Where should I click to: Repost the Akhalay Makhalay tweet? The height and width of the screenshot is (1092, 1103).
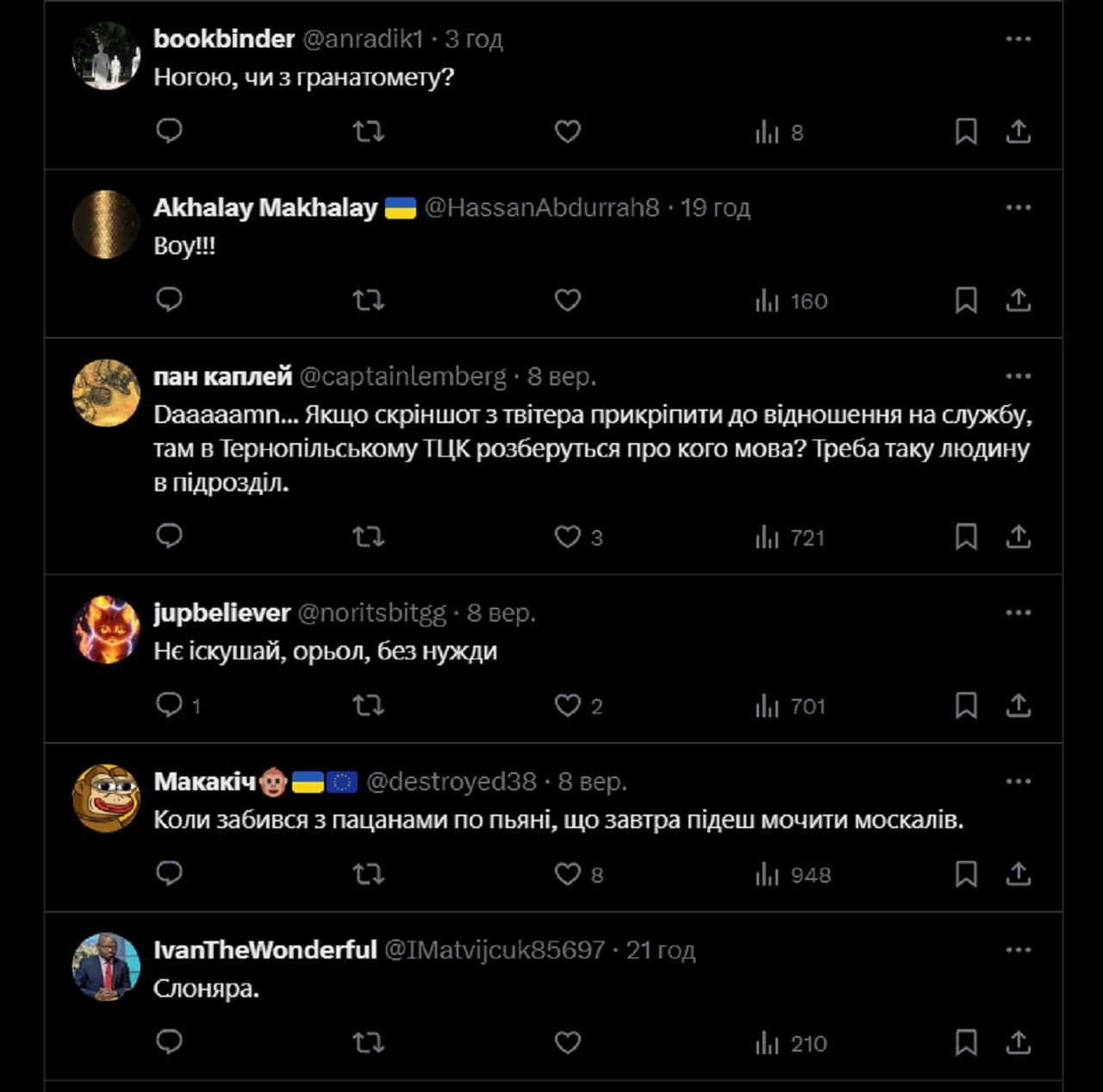pyautogui.click(x=368, y=300)
